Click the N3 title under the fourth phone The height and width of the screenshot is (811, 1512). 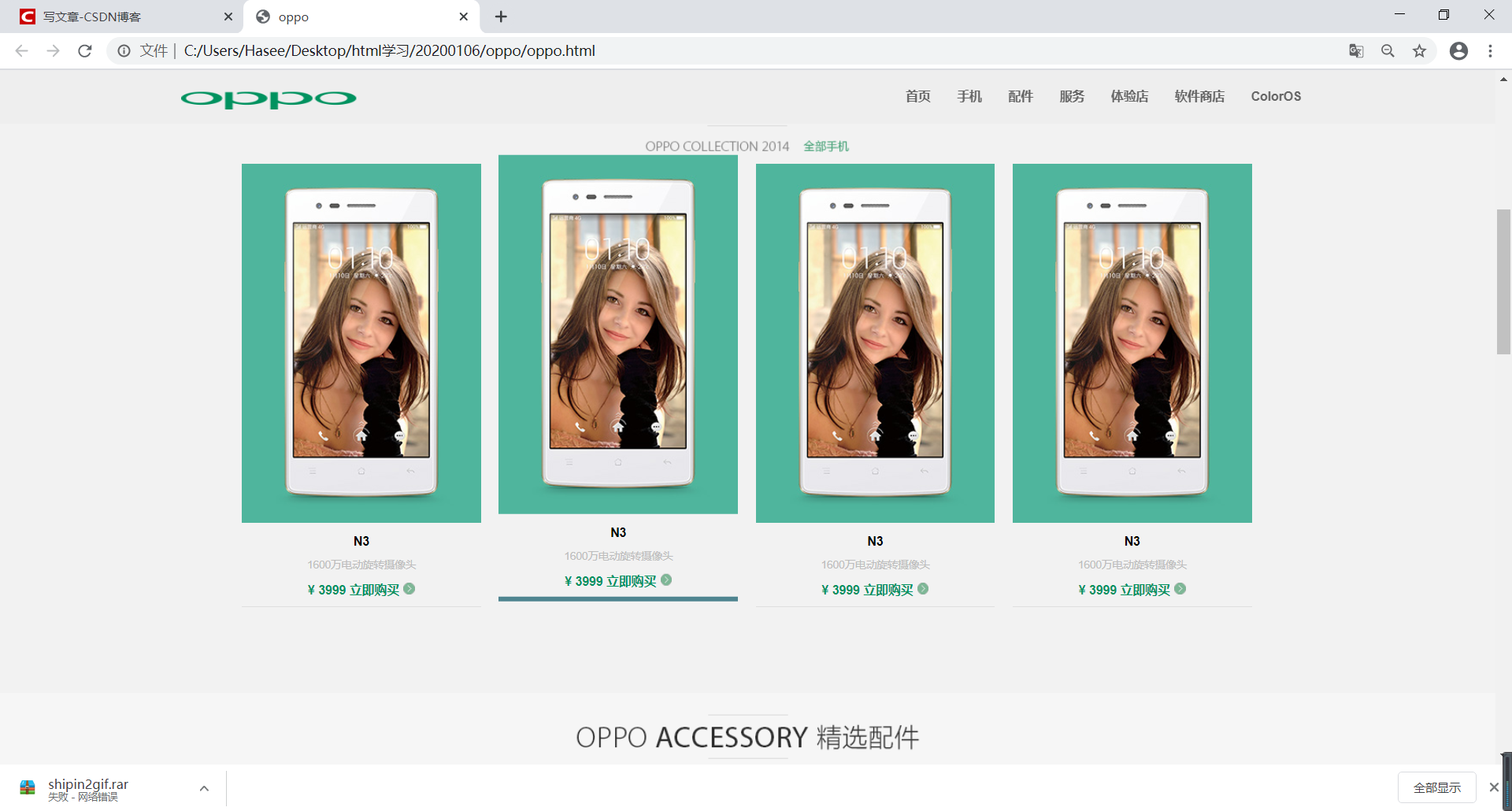tap(1132, 541)
